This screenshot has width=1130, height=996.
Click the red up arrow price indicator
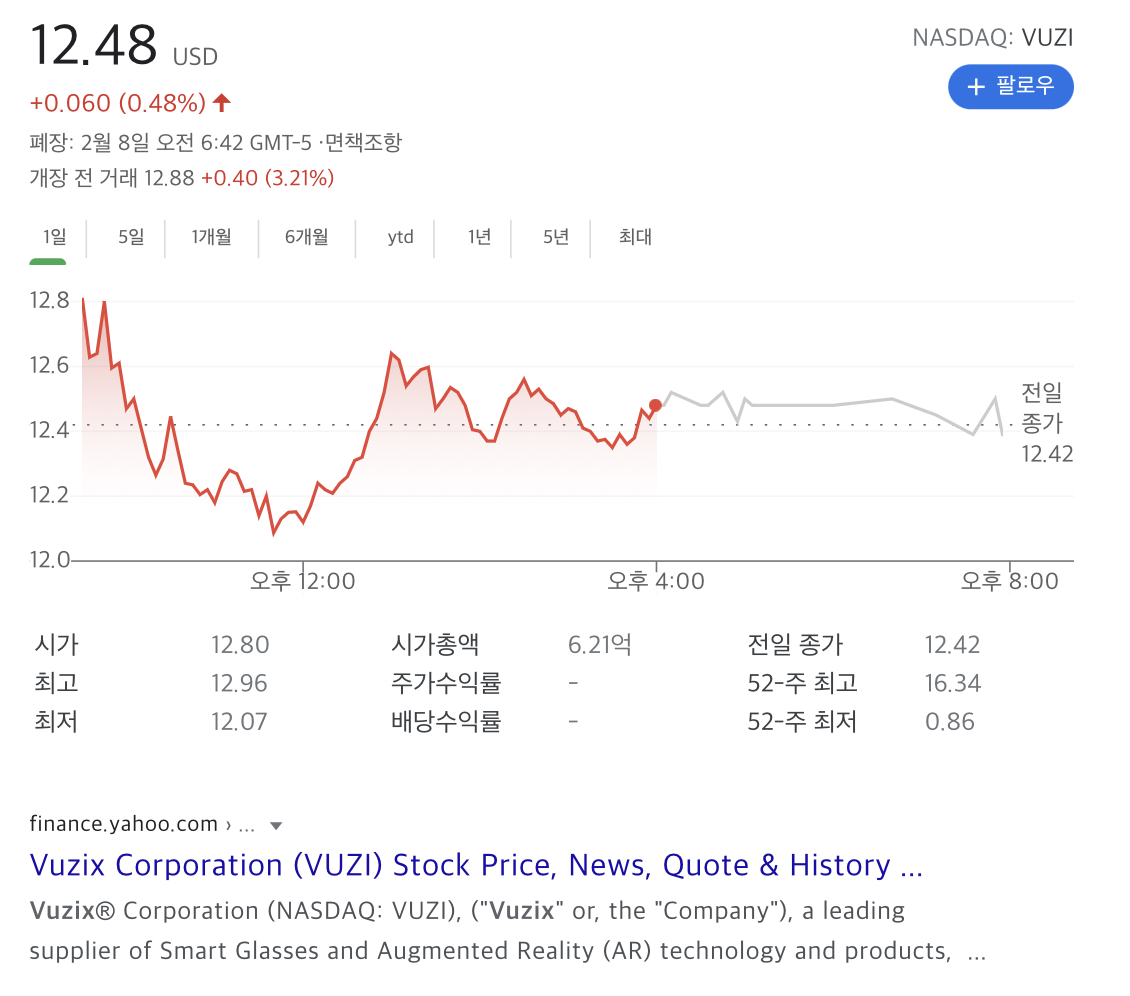tap(222, 102)
